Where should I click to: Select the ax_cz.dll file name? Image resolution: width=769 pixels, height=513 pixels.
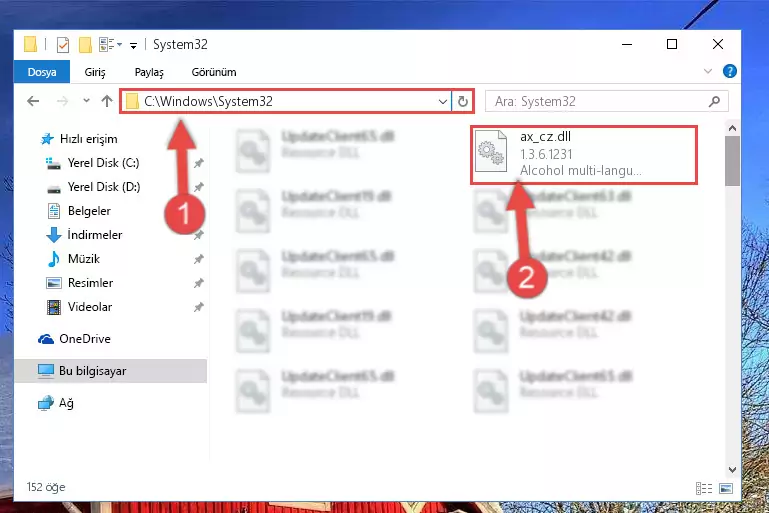point(545,137)
